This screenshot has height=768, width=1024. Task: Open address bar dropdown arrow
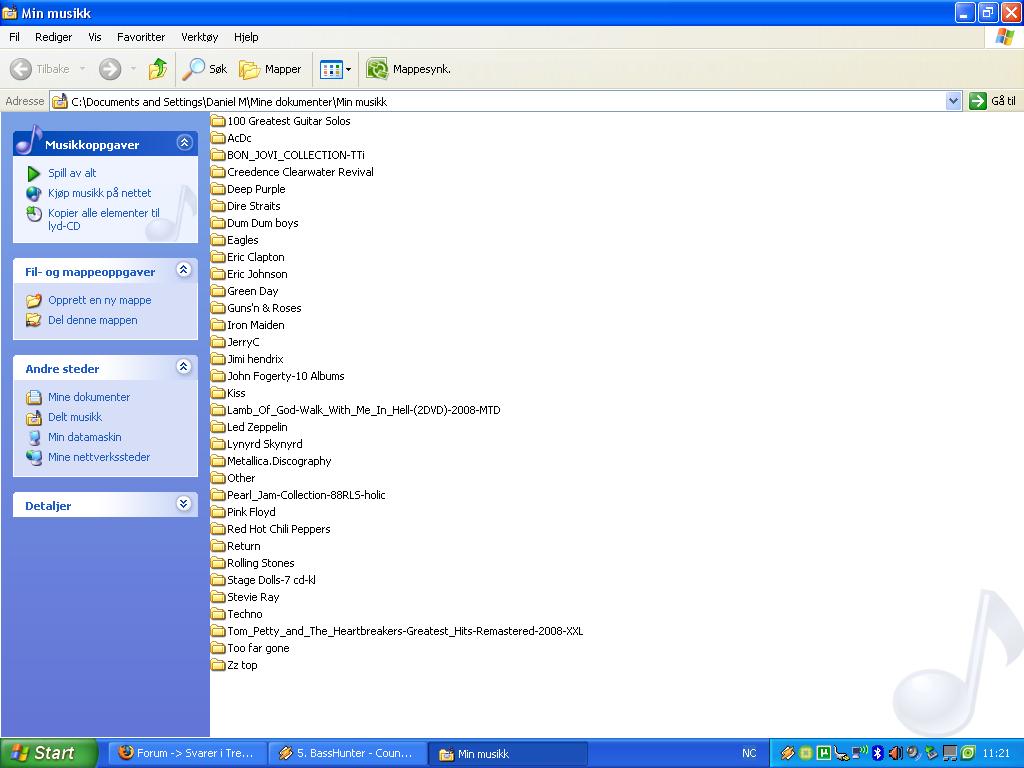coord(953,101)
